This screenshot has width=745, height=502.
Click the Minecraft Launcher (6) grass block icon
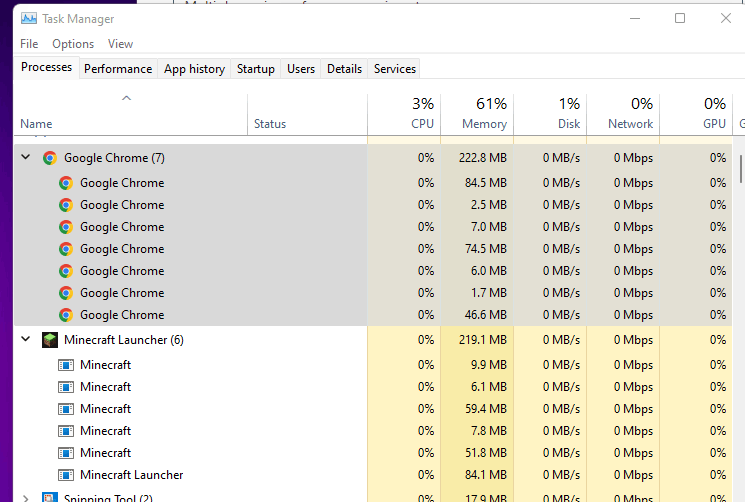coord(50,340)
